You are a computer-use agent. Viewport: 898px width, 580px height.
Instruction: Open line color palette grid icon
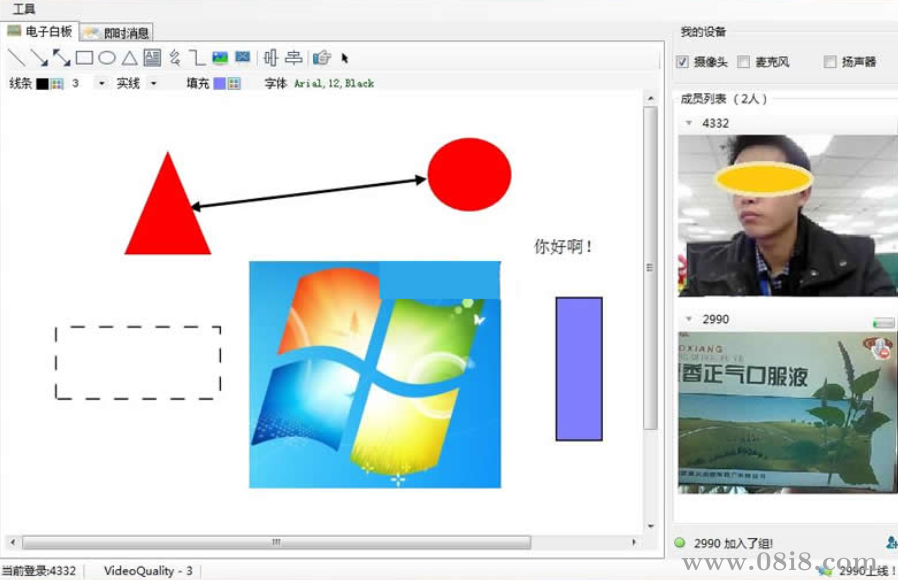[57, 84]
